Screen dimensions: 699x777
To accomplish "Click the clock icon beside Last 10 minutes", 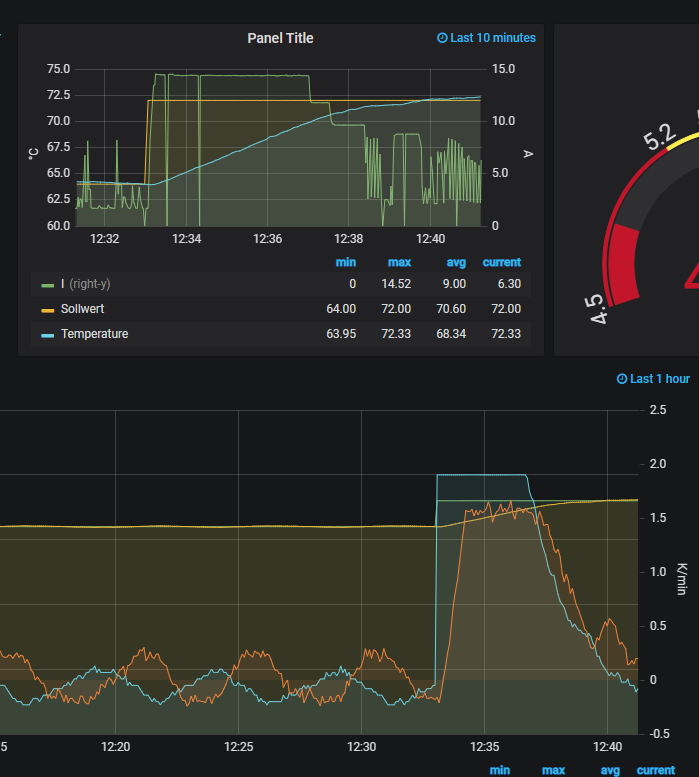I will coord(443,38).
